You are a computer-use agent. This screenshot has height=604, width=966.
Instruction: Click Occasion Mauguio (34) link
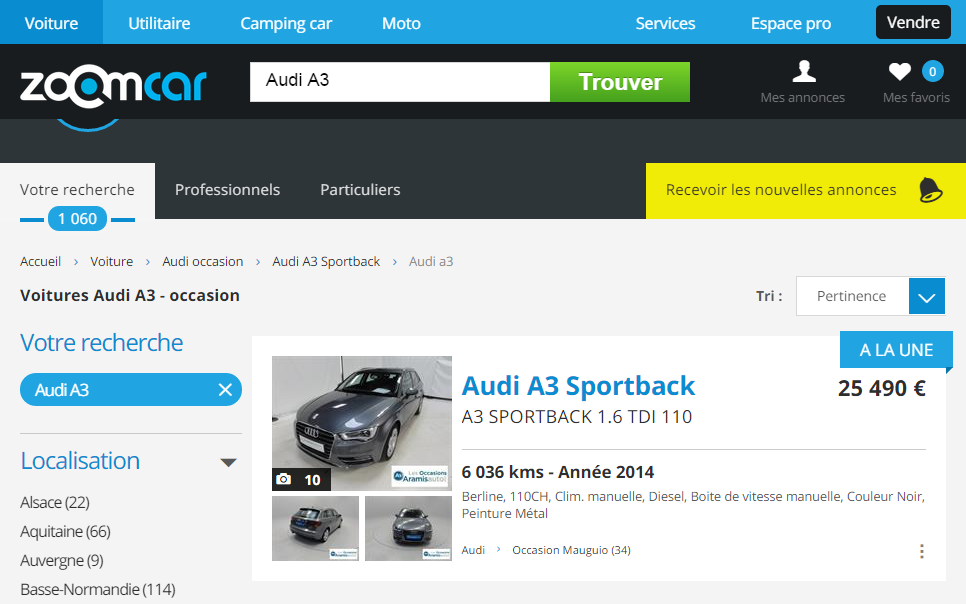[x=571, y=550]
